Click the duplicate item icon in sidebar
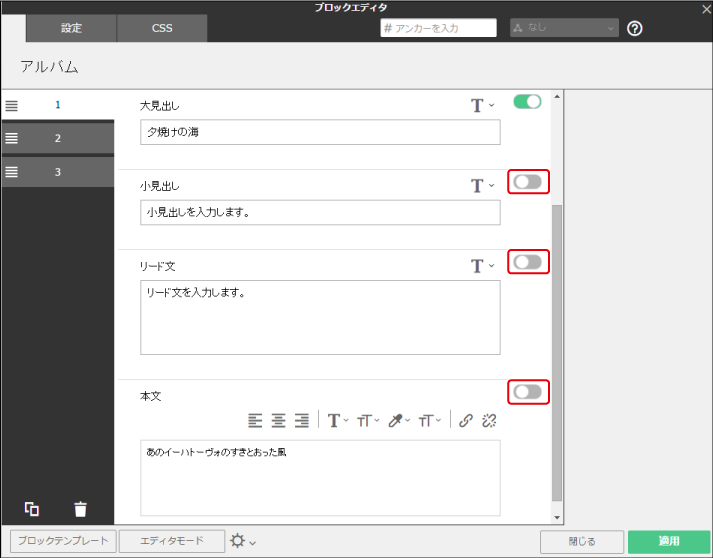The width and height of the screenshot is (713, 558). tap(31, 509)
